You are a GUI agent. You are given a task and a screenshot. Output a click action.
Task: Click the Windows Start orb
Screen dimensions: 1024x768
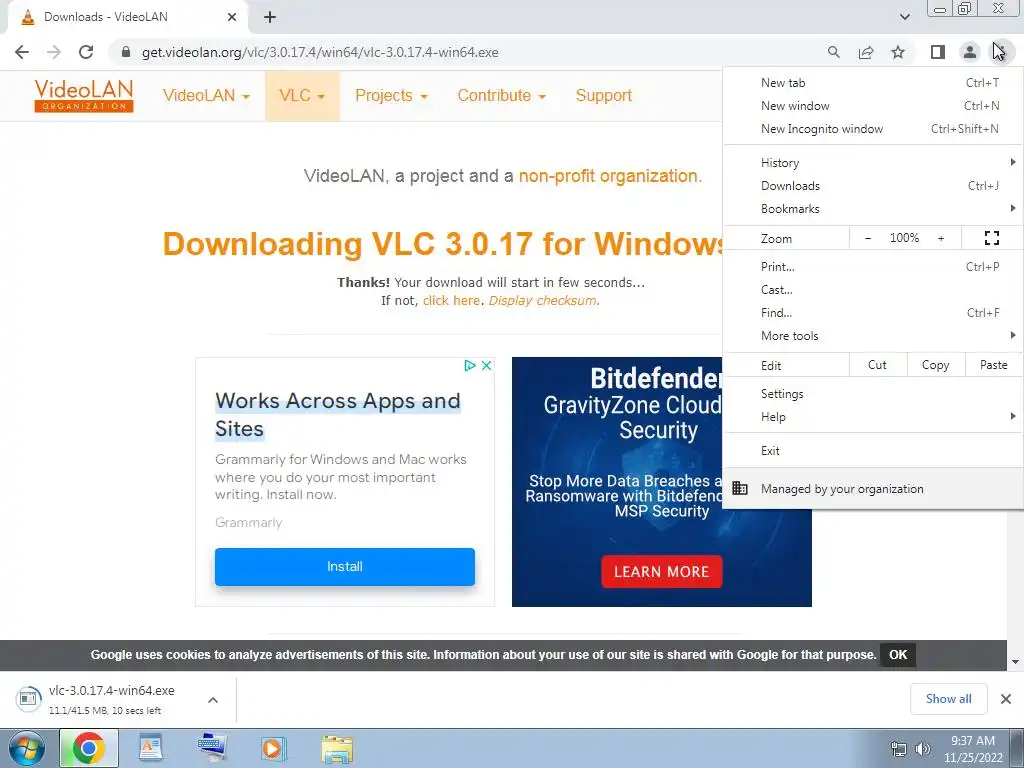[26, 748]
